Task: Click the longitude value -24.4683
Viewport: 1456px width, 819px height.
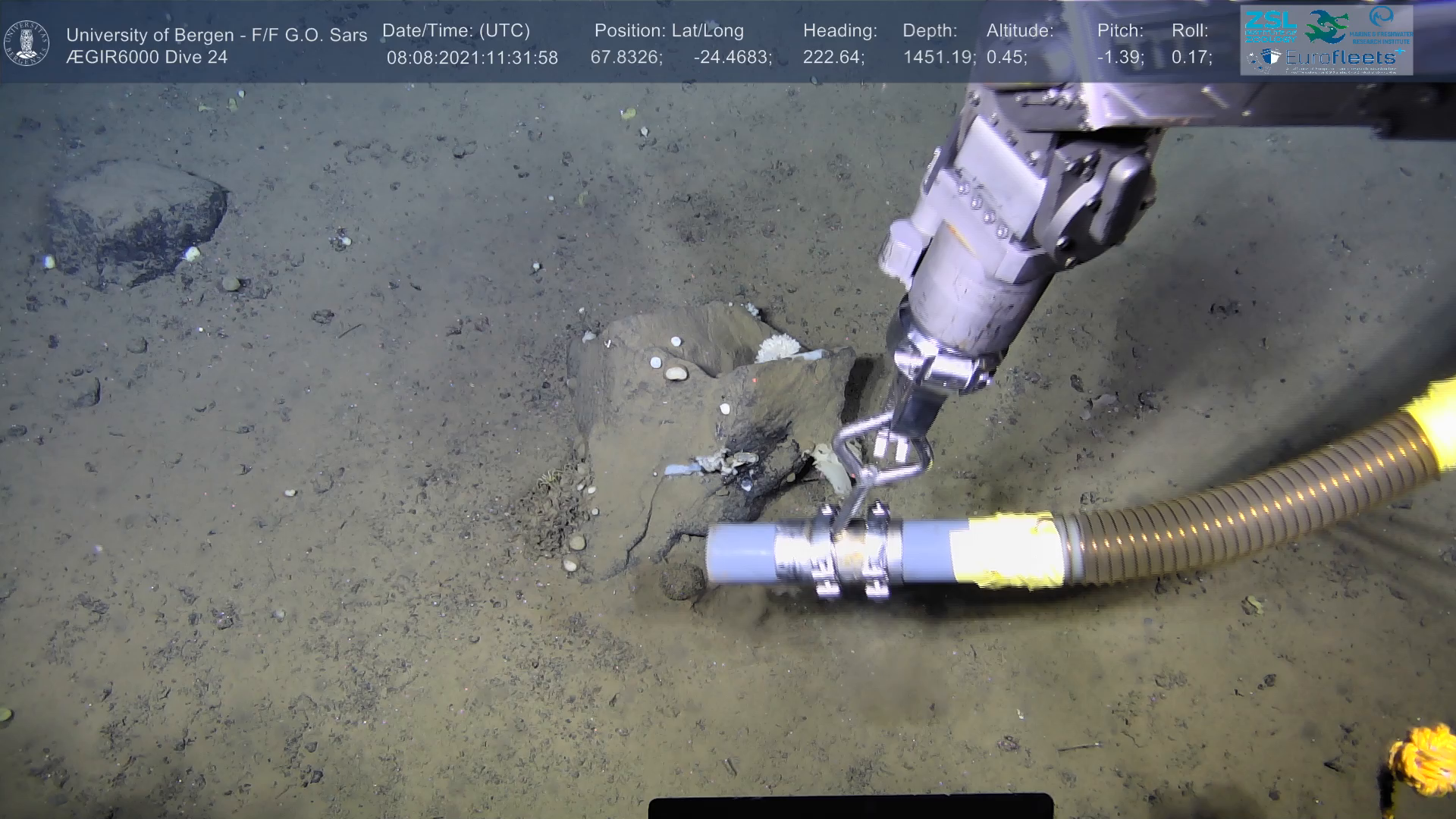Action: click(x=732, y=58)
